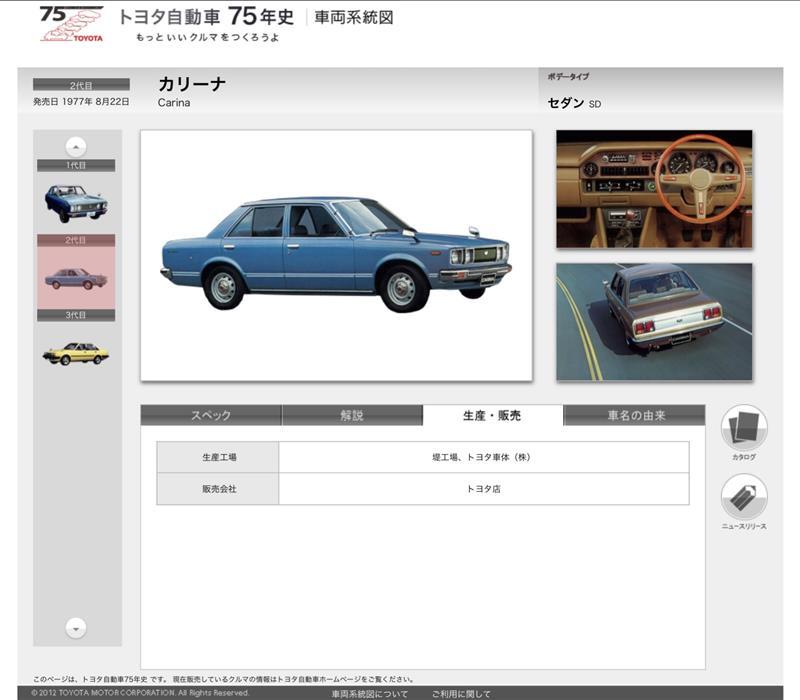Move the generation list down with the down arrow
The image size is (800, 700).
tap(76, 628)
